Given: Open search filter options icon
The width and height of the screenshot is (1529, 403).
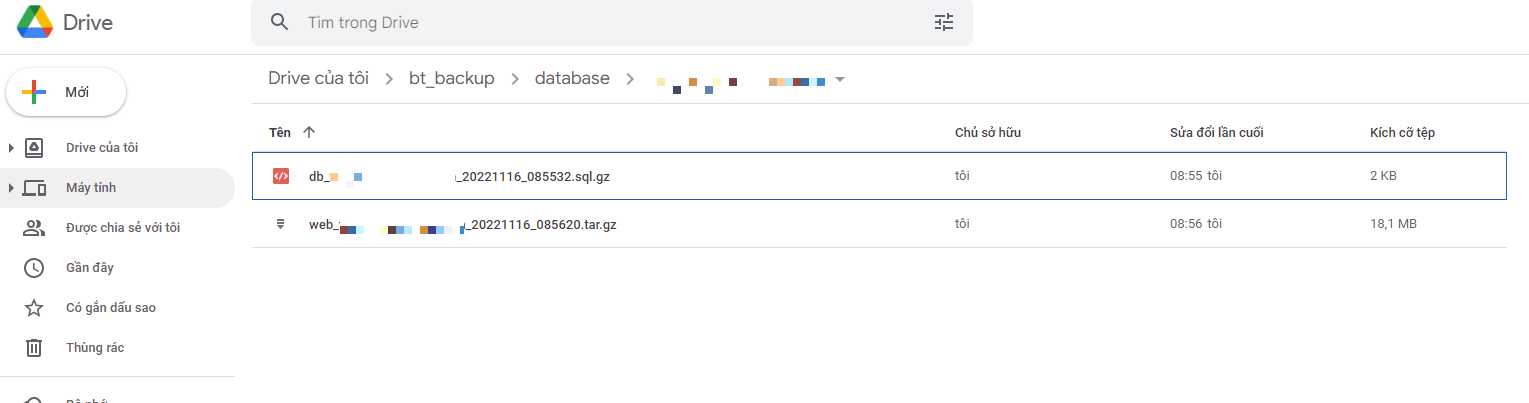Looking at the screenshot, I should (944, 22).
